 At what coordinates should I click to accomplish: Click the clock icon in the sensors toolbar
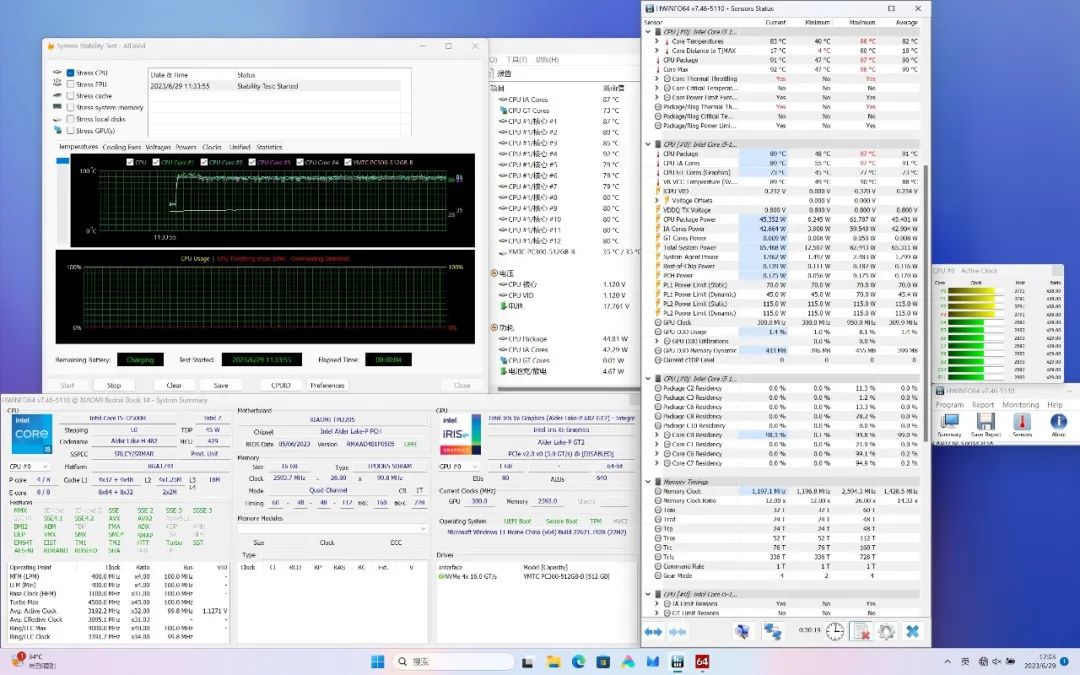pyautogui.click(x=835, y=631)
